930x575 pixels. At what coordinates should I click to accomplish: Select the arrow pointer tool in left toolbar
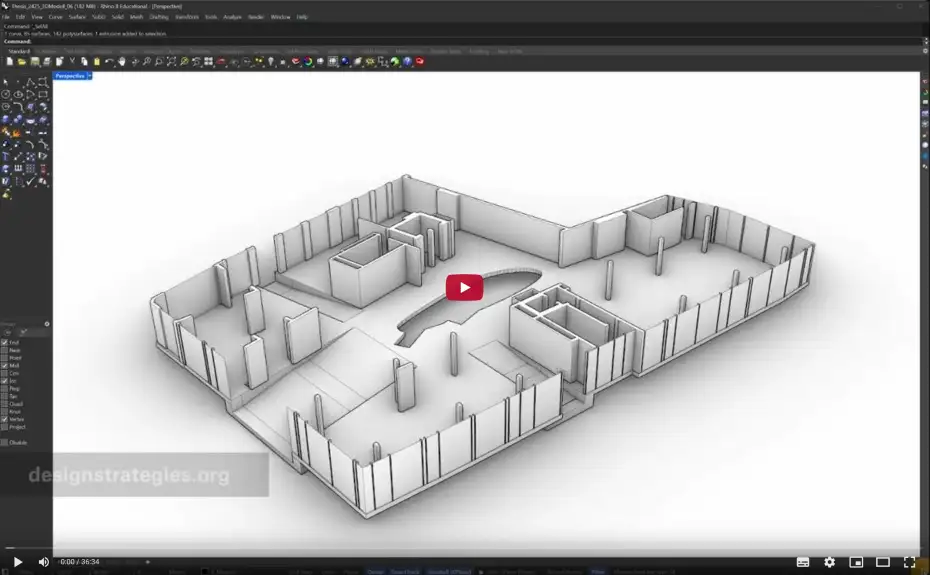5,82
